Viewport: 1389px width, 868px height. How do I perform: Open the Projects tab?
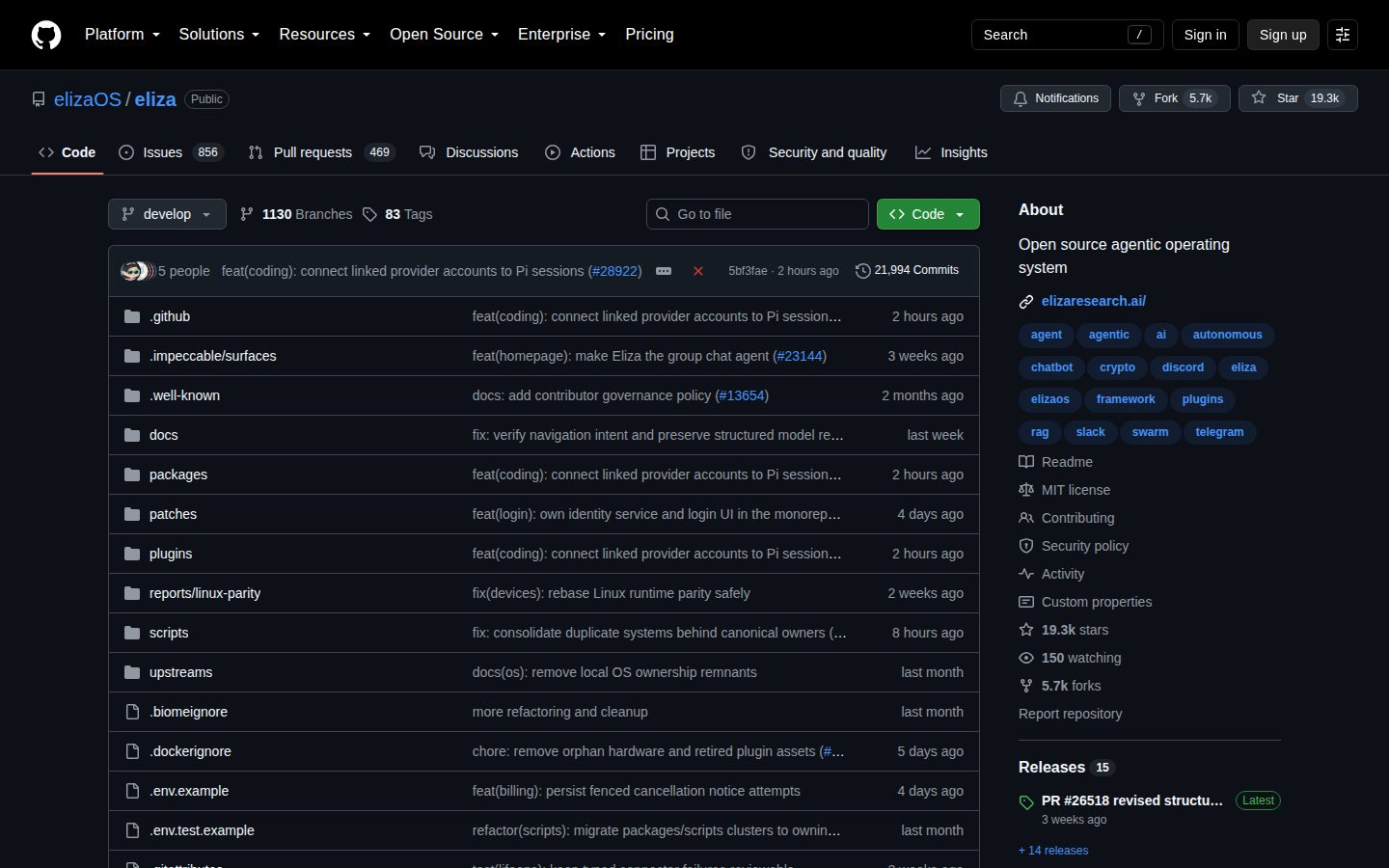[x=678, y=152]
